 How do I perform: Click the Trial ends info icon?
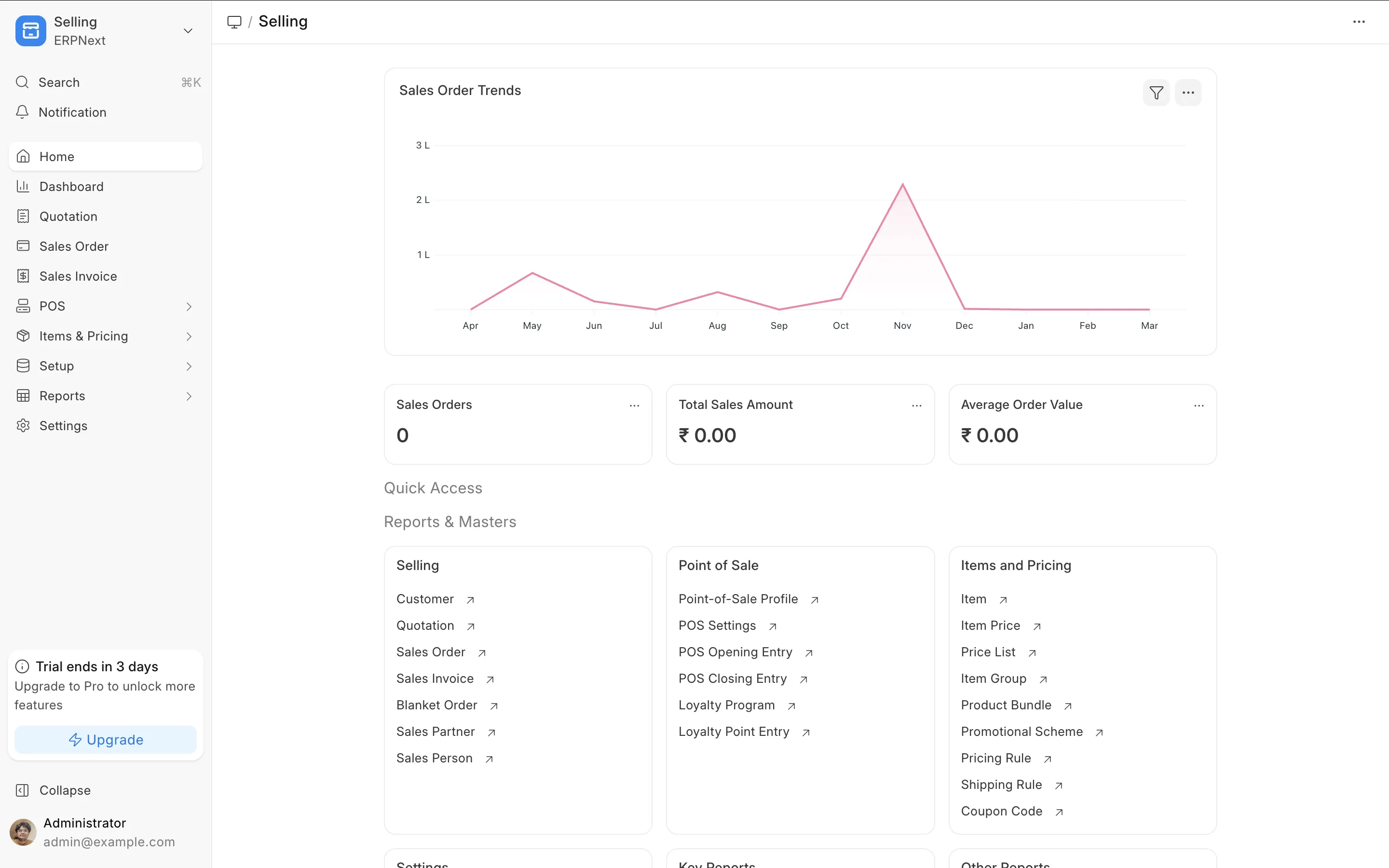(x=22, y=666)
